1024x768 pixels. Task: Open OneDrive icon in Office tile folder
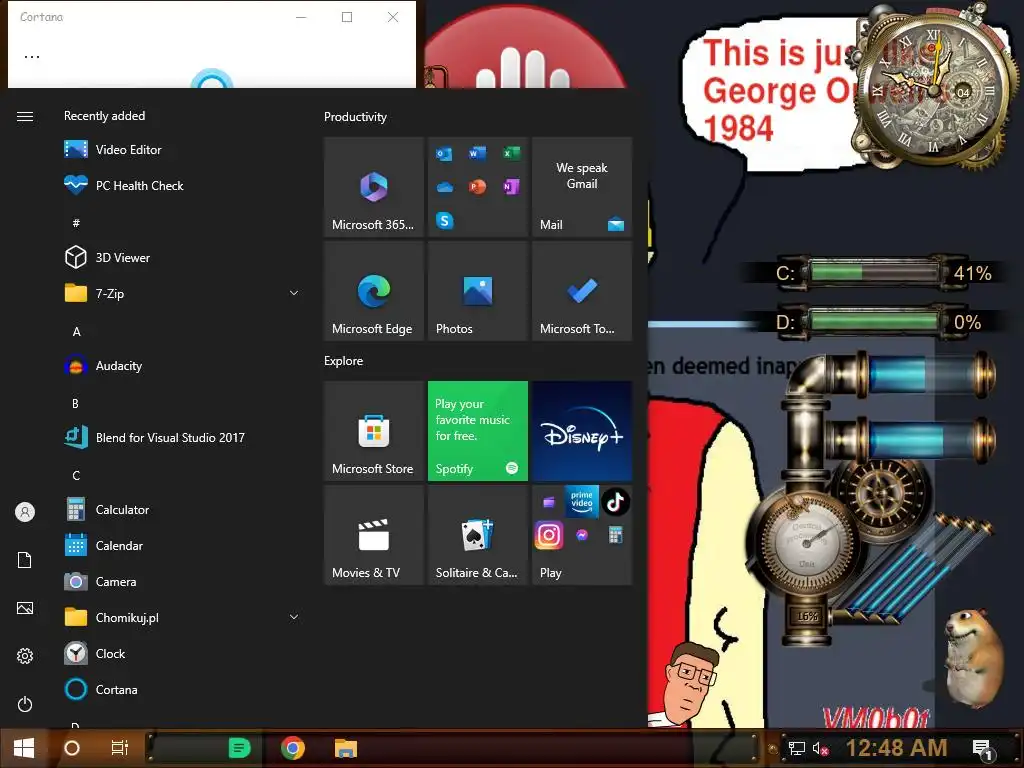tap(444, 187)
